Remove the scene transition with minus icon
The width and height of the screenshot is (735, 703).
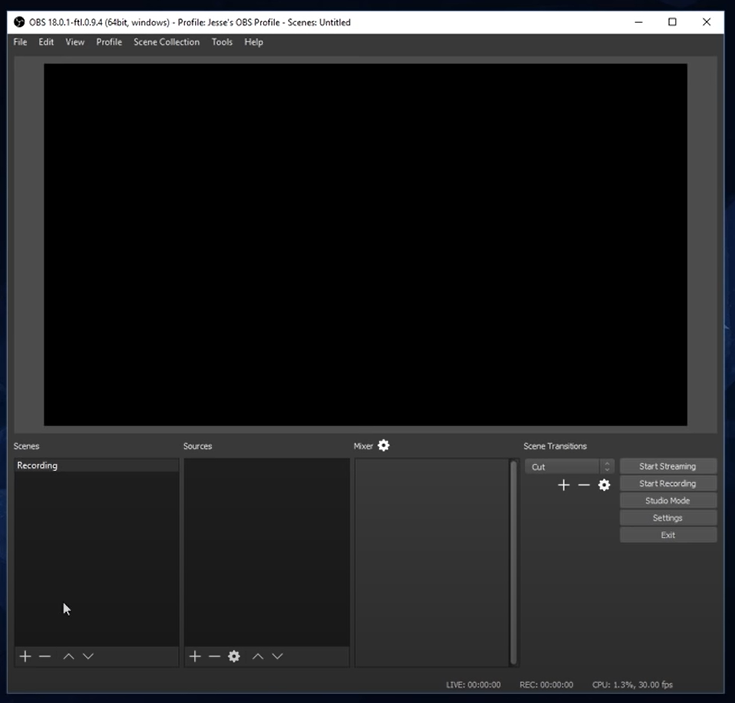(x=584, y=485)
